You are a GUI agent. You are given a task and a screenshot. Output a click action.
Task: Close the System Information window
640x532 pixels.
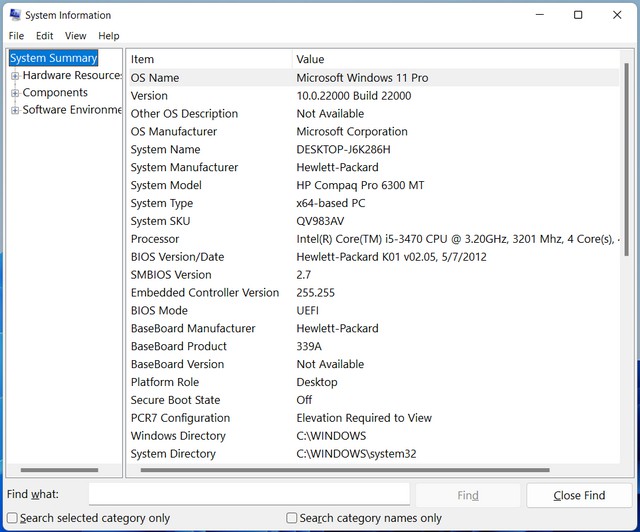pos(617,15)
